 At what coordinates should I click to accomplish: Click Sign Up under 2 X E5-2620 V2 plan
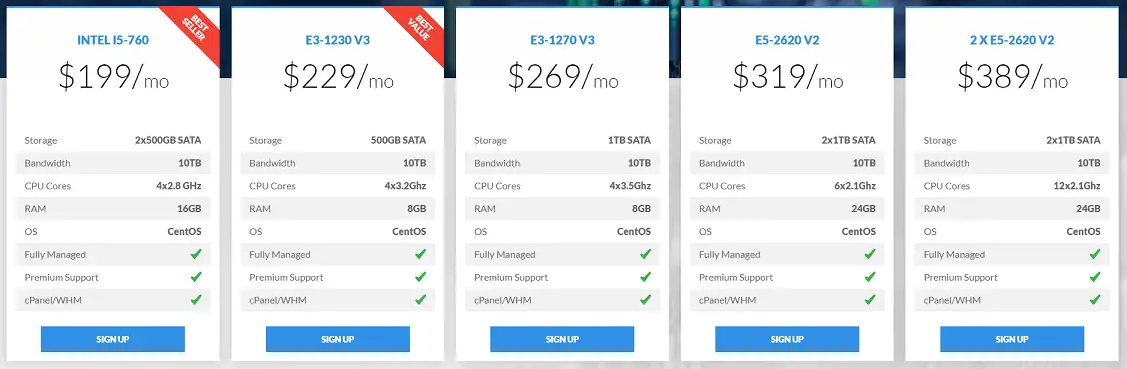tap(1012, 339)
